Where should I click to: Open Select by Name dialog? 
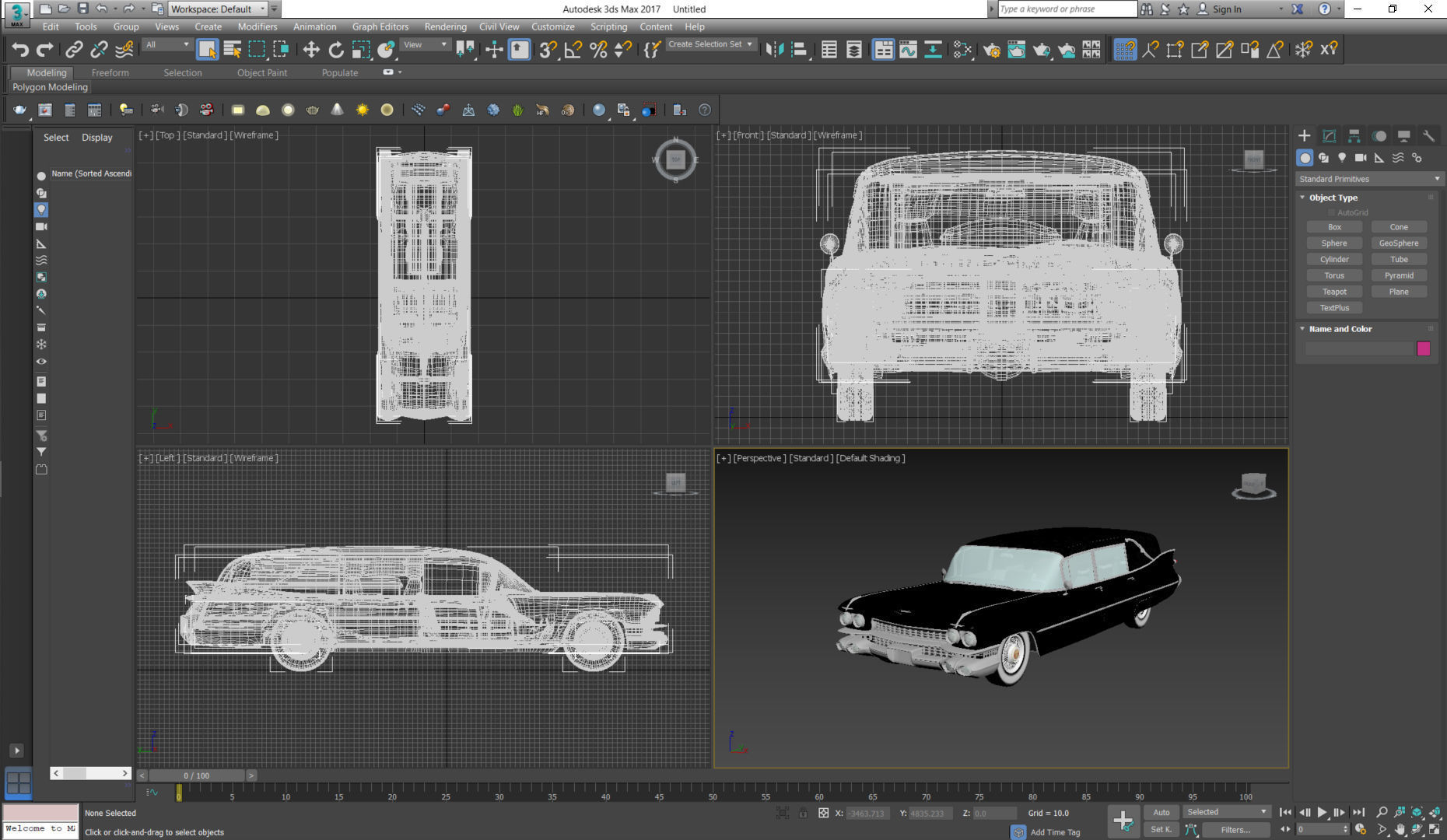(x=233, y=50)
